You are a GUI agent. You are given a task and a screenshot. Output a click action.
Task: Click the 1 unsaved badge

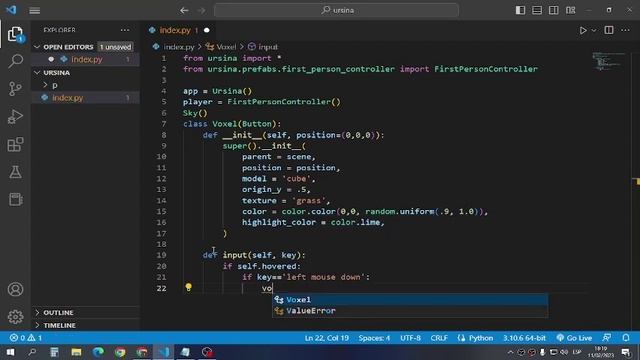click(x=116, y=47)
